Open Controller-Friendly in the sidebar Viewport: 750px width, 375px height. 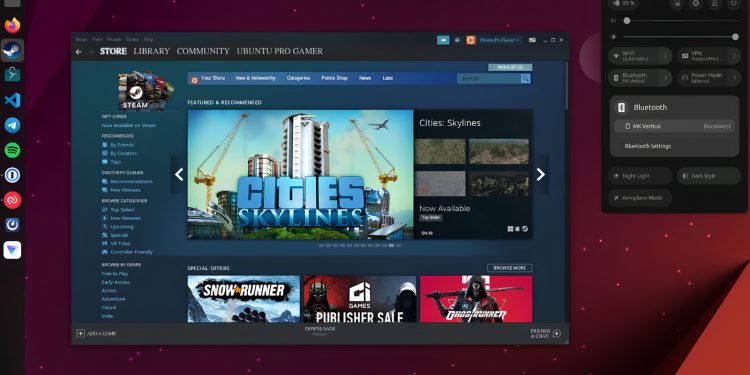(131, 252)
